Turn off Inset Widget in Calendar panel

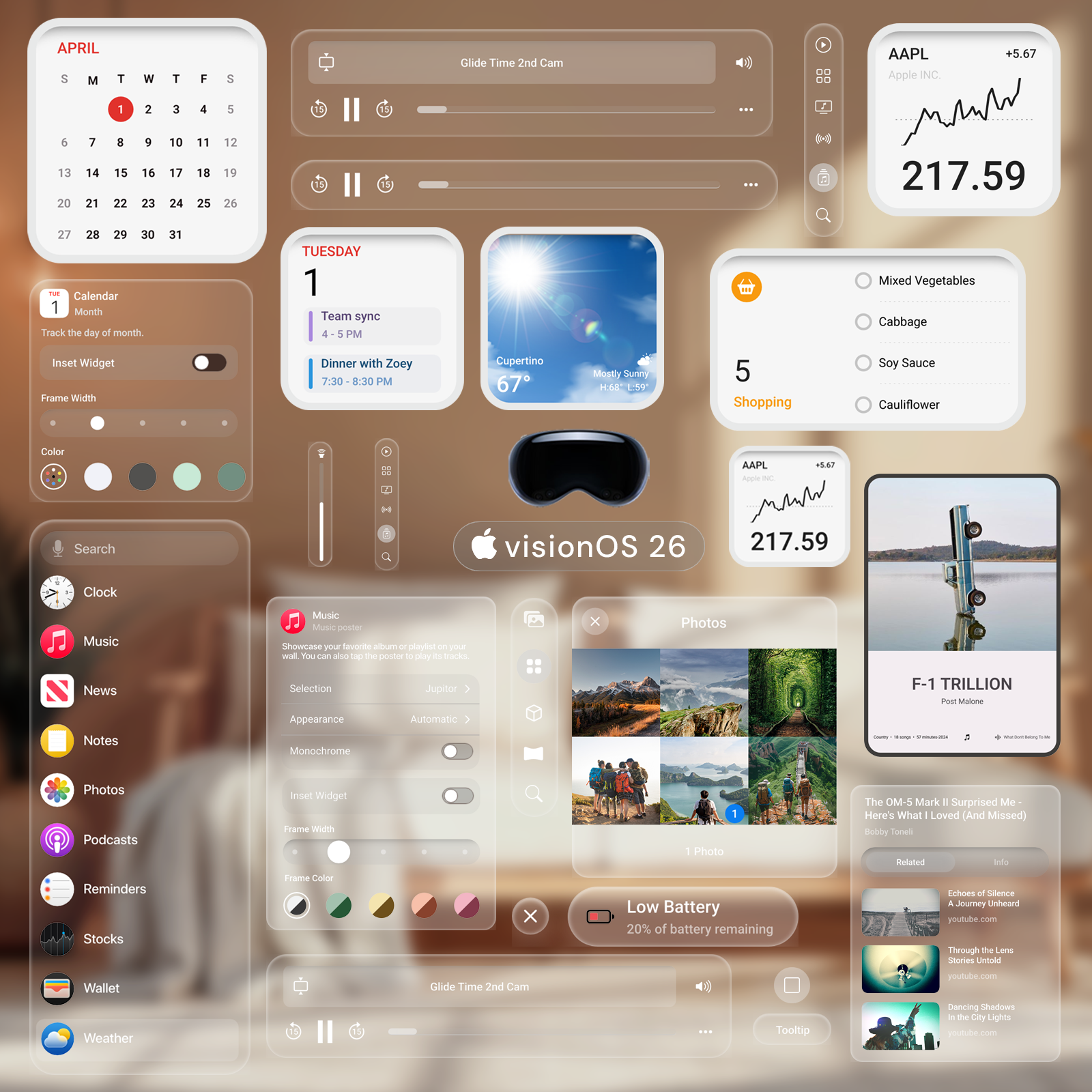tap(210, 362)
